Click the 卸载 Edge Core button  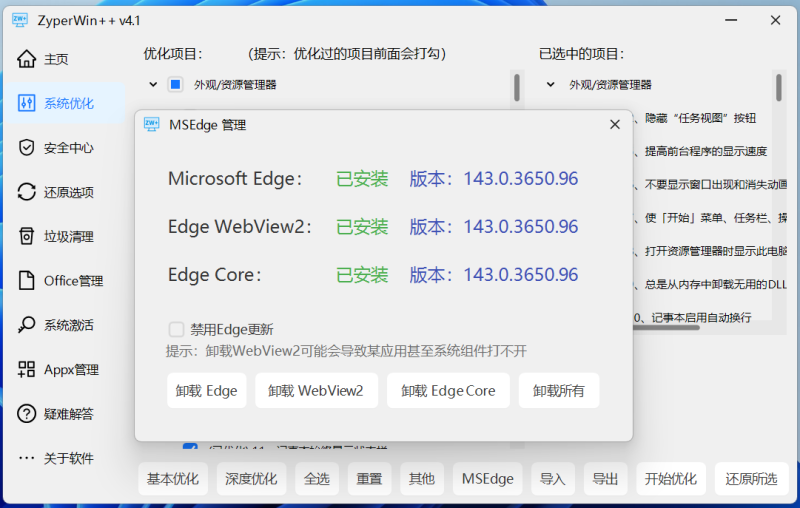pyautogui.click(x=448, y=391)
